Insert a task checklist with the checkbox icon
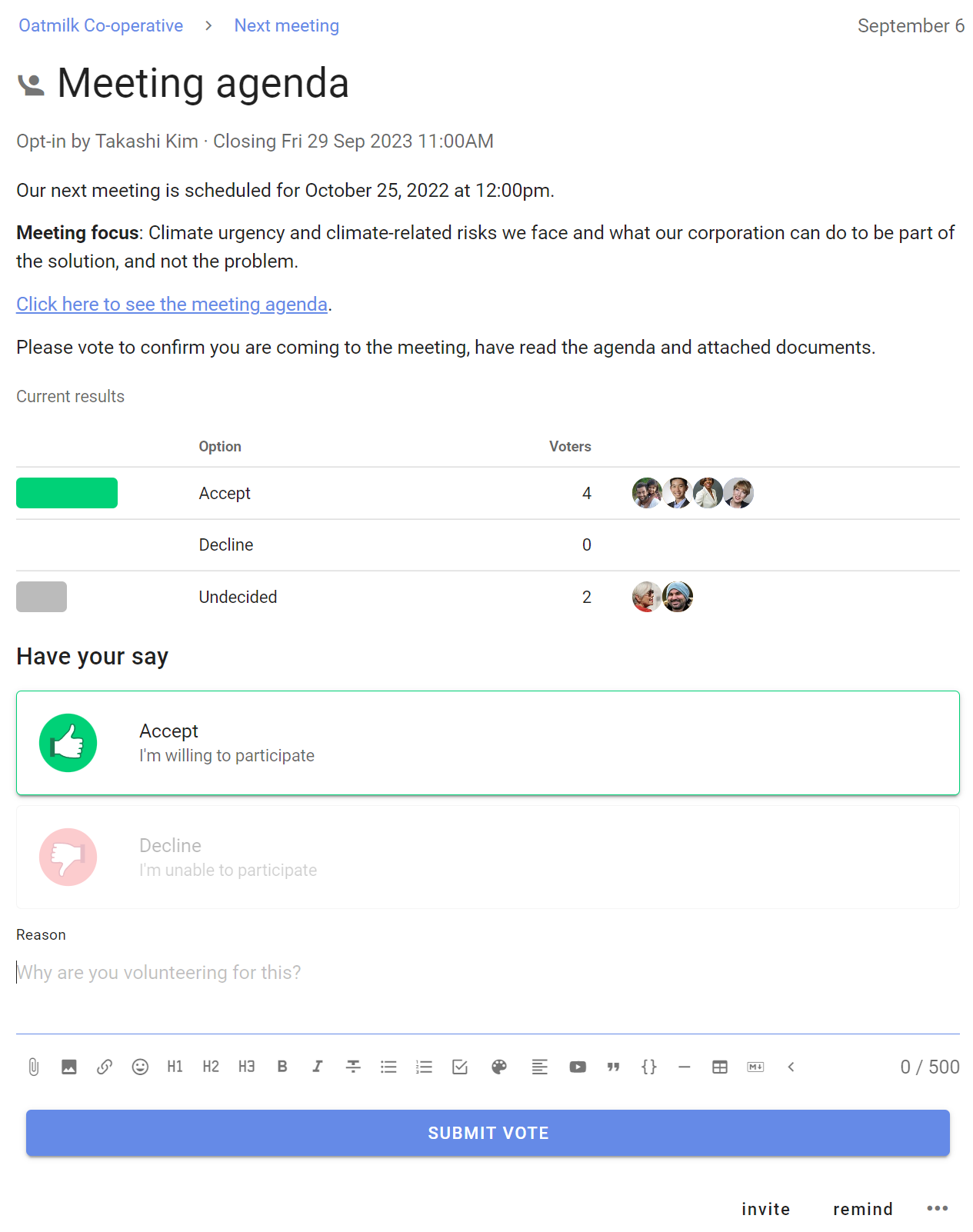The width and height of the screenshot is (973, 1232). [459, 1067]
